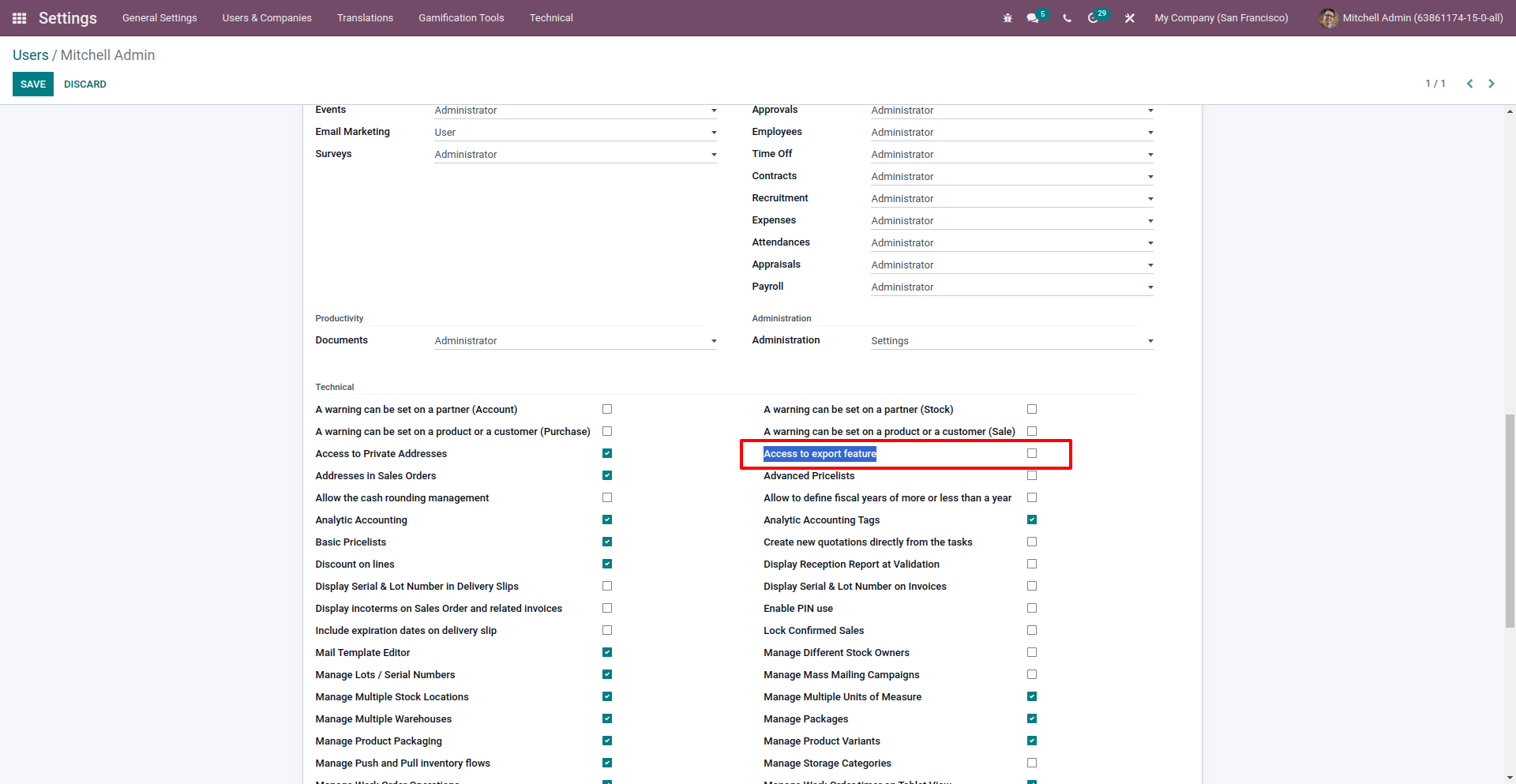Open General Settings menu
Viewport: 1516px width, 784px height.
159,18
